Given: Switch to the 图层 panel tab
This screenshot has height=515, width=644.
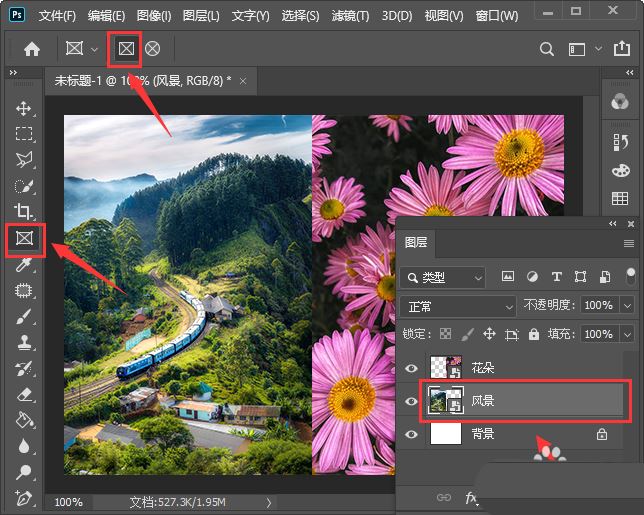Looking at the screenshot, I should pos(416,242).
